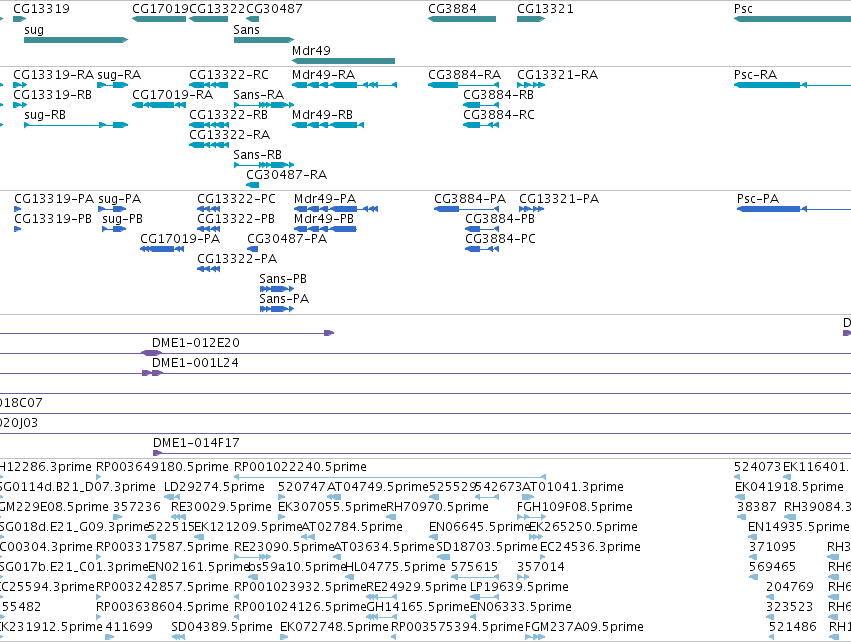Screen dimensions: 851x642
Task: Click the BAC clone label DME1-012E20
Action: (196, 342)
